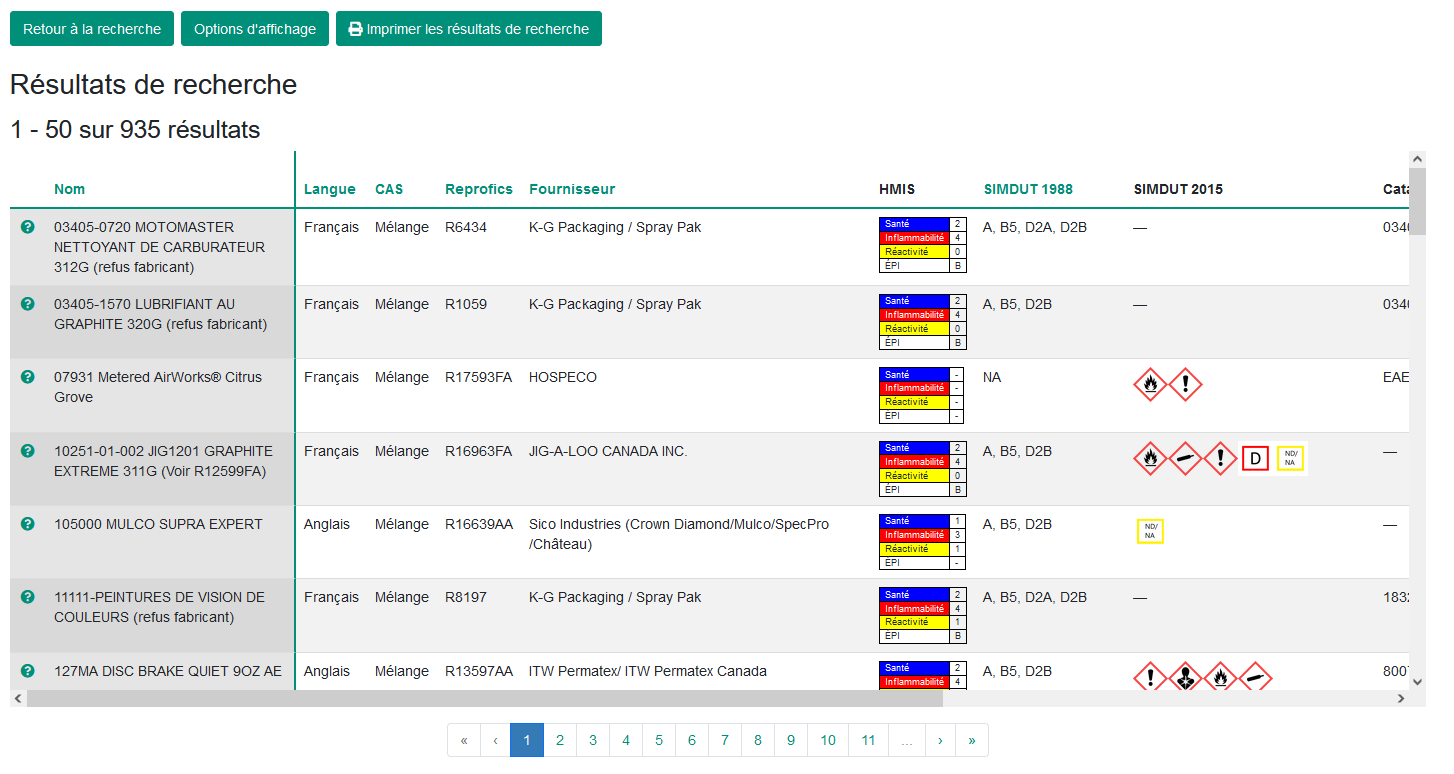Click health hazard pictogram in ITW Permatex row

pyautogui.click(x=1185, y=677)
